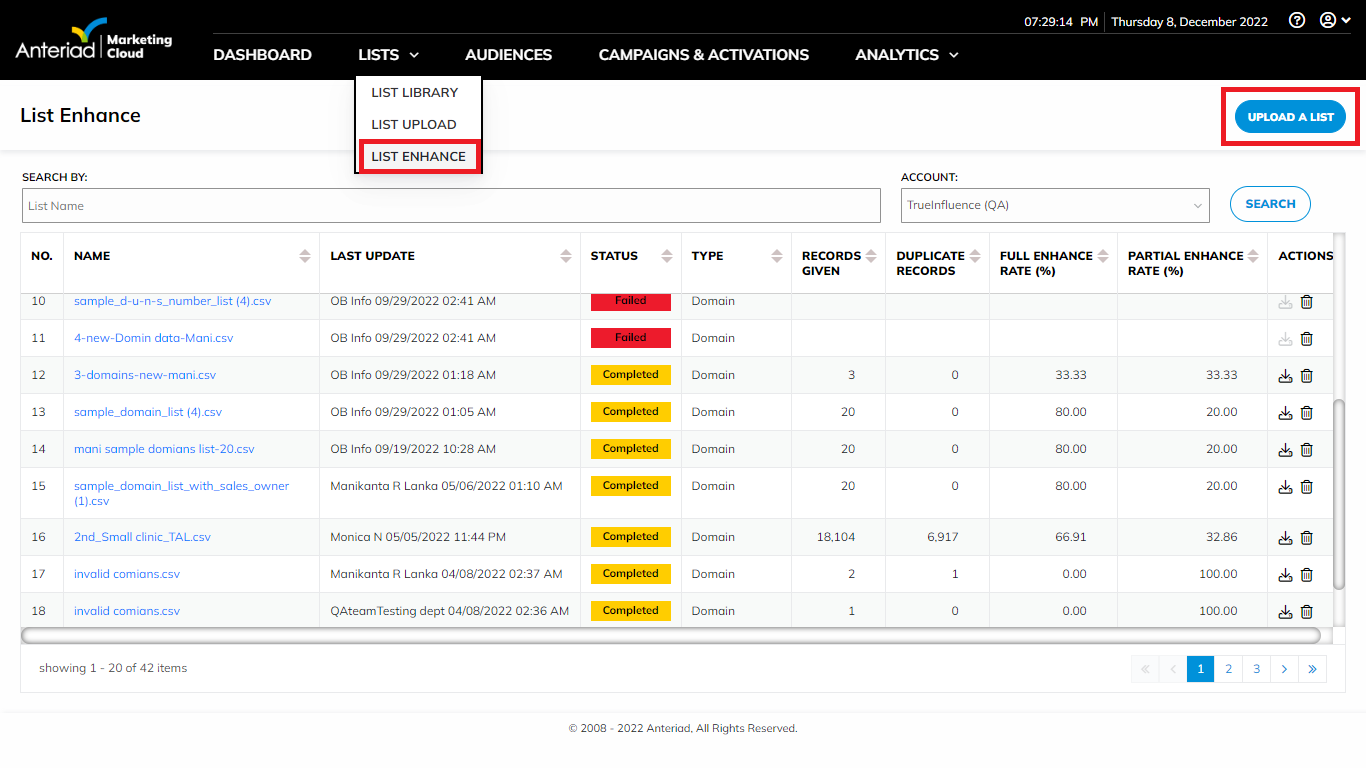Click the vertical table scrollbar thumb
1366x768 pixels.
click(x=1340, y=493)
